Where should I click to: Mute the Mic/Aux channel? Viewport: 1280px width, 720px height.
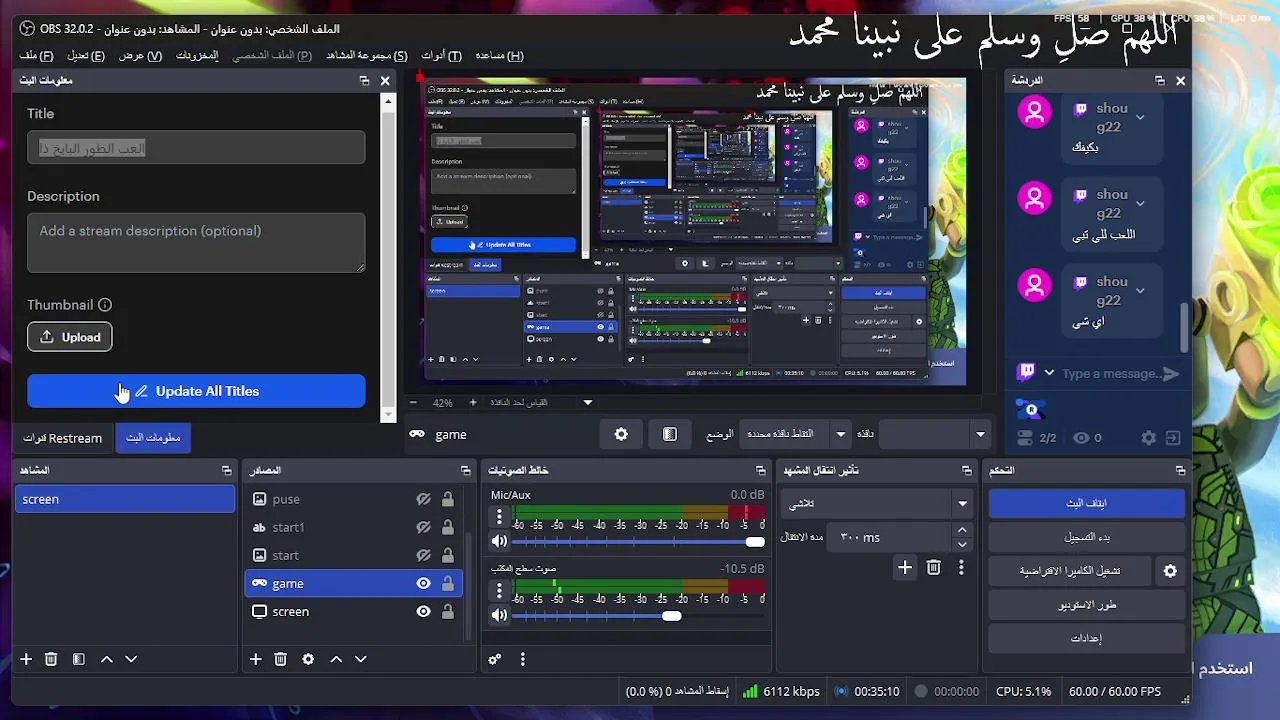(499, 541)
